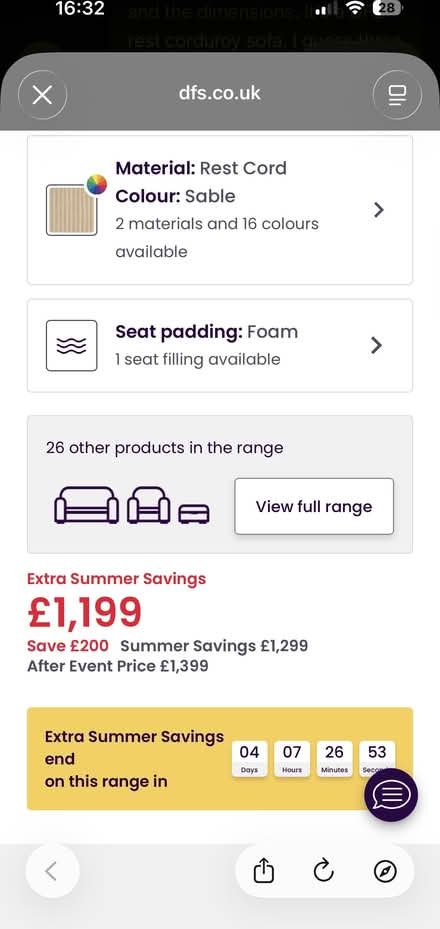The height and width of the screenshot is (929, 440).
Task: Click the sofa icon in range section
Action: coord(86,505)
